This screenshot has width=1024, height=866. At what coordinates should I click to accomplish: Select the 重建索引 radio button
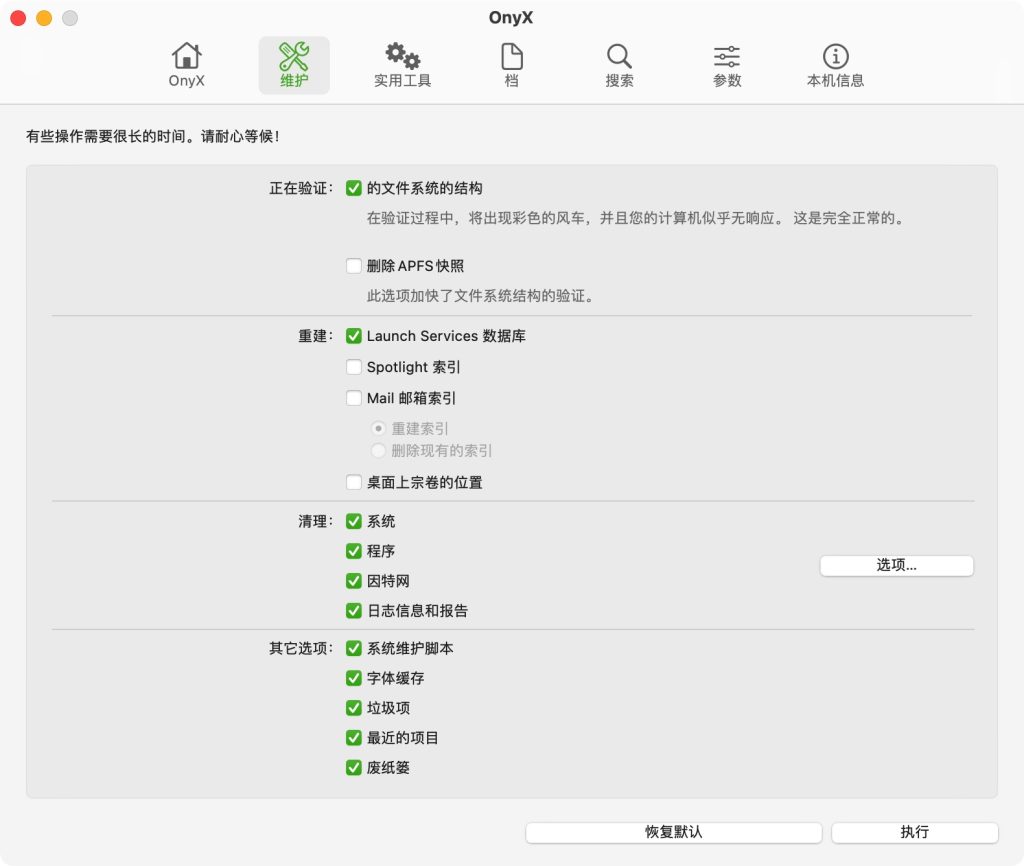378,428
